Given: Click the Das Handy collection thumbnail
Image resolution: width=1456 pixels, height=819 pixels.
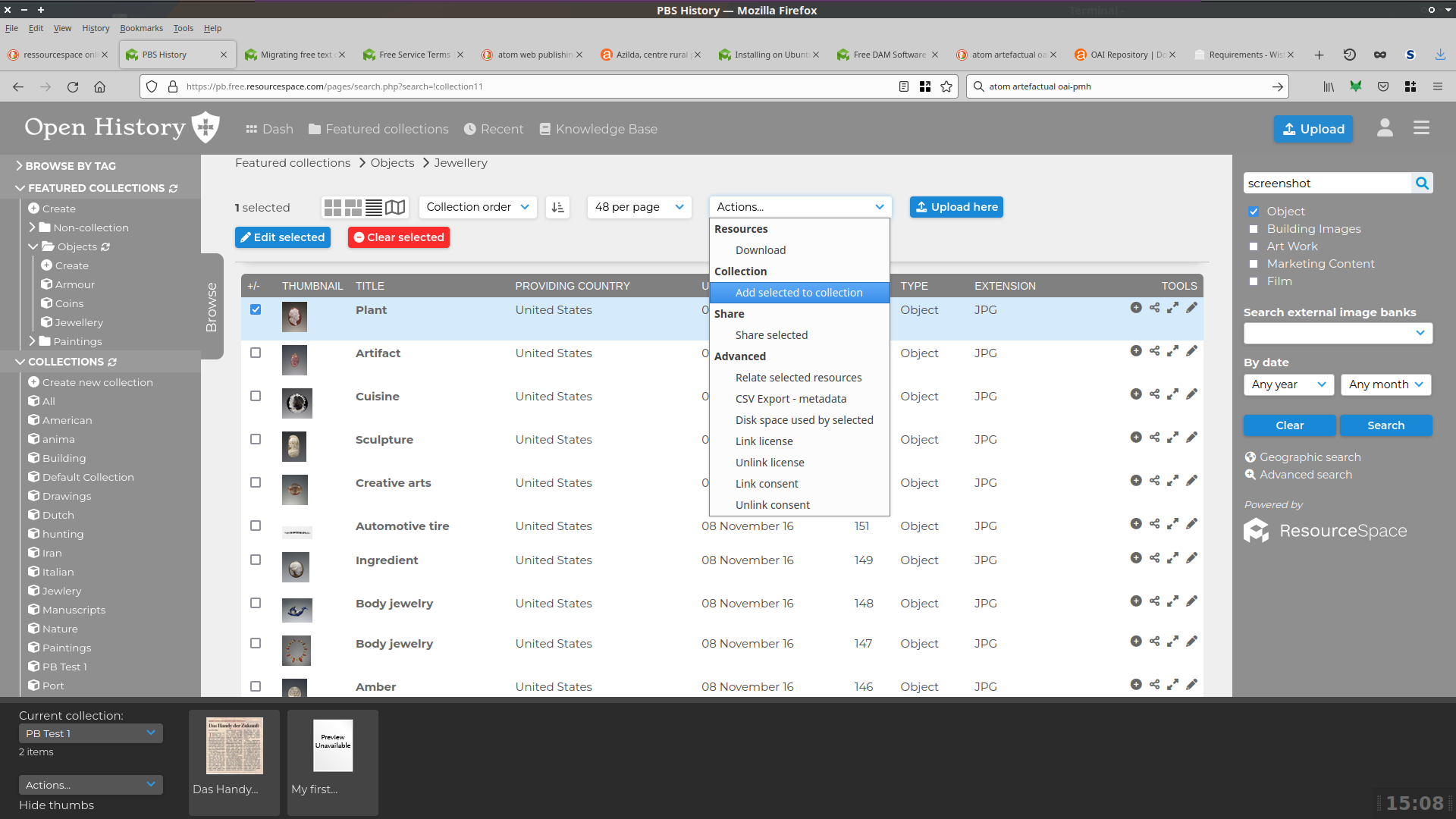Looking at the screenshot, I should point(234,746).
